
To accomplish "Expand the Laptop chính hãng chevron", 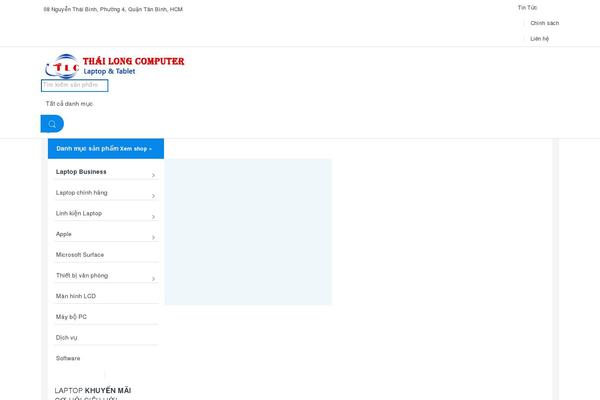I will [153, 196].
